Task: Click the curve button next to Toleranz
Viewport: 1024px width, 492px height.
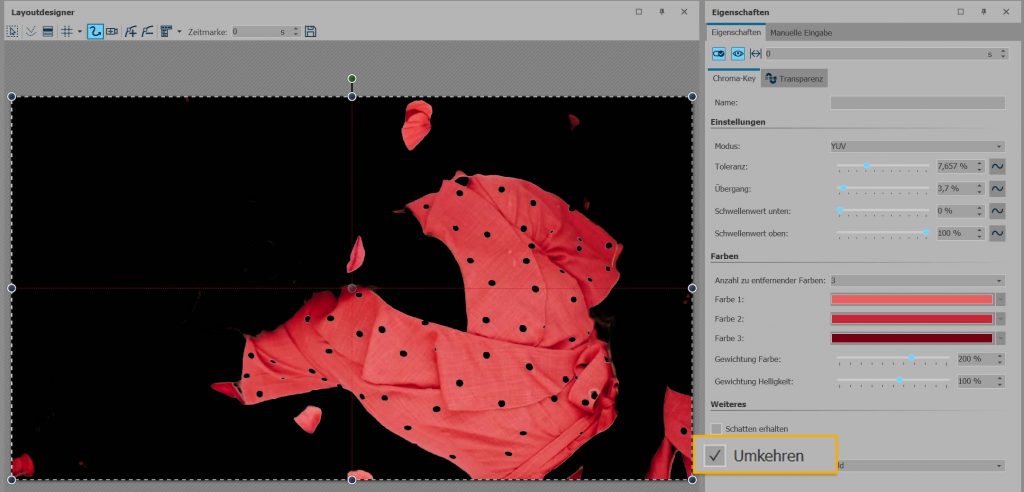Action: coord(997,166)
